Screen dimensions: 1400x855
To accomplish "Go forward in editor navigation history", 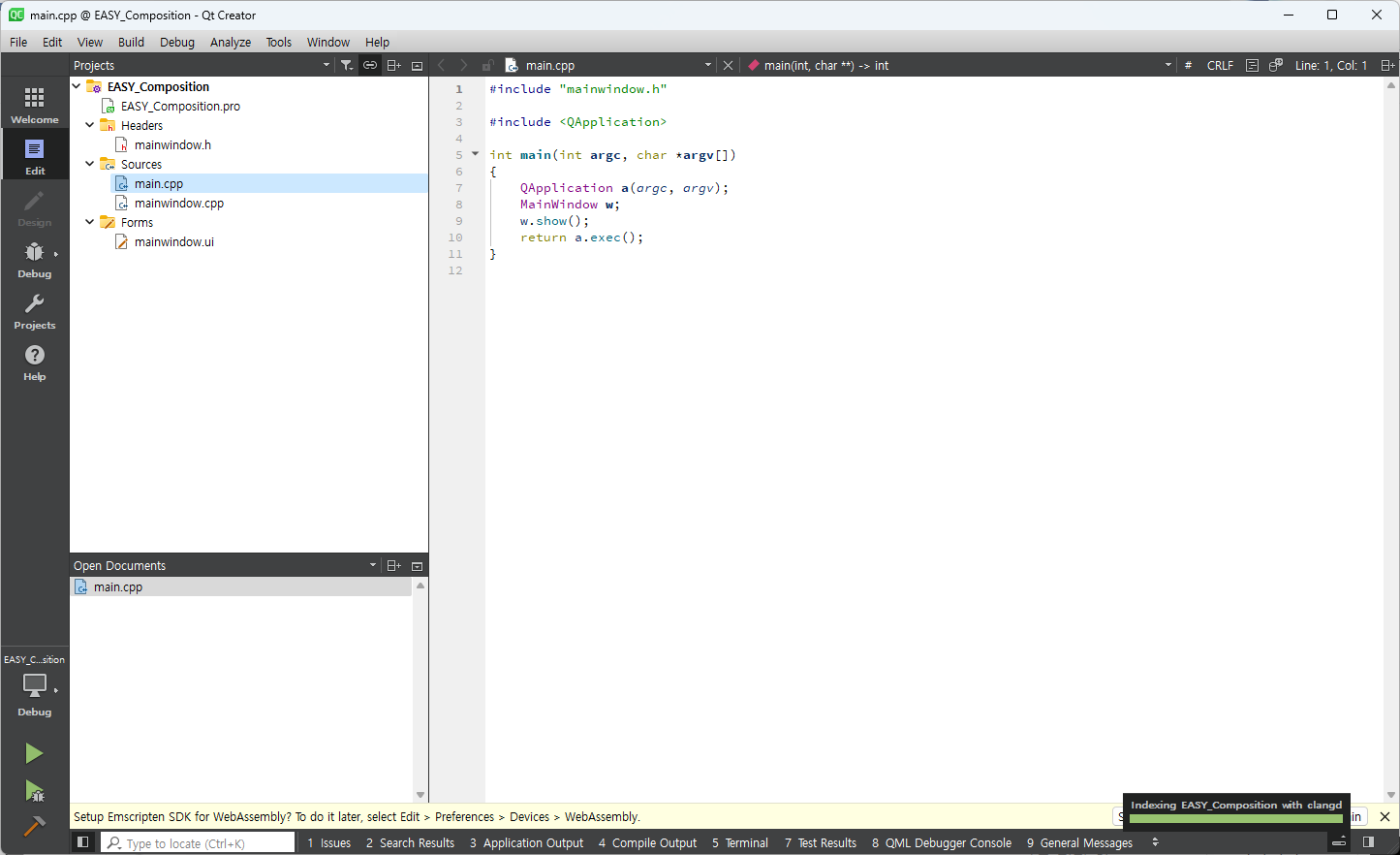I will (x=464, y=65).
